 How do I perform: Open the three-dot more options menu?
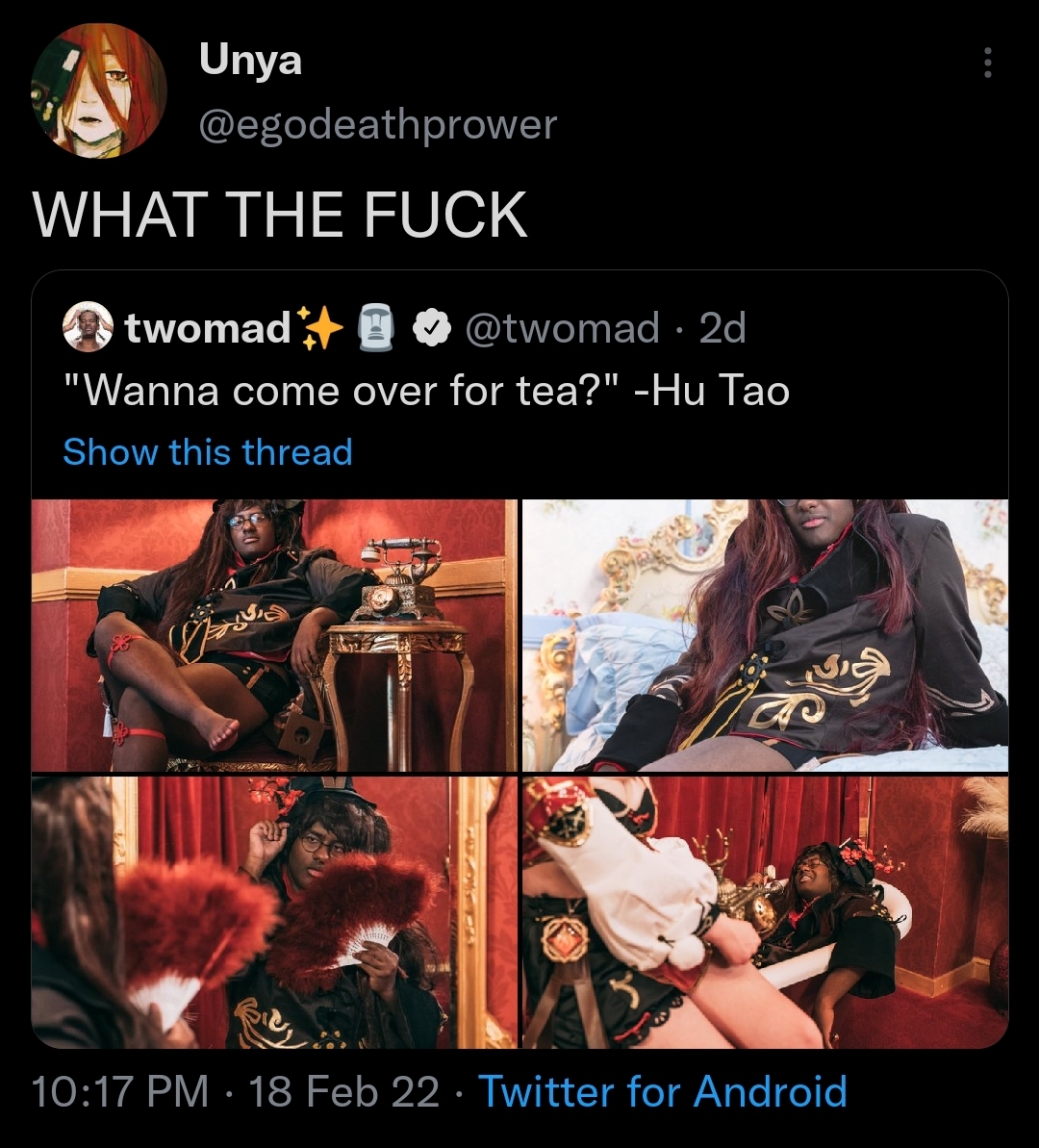point(988,63)
